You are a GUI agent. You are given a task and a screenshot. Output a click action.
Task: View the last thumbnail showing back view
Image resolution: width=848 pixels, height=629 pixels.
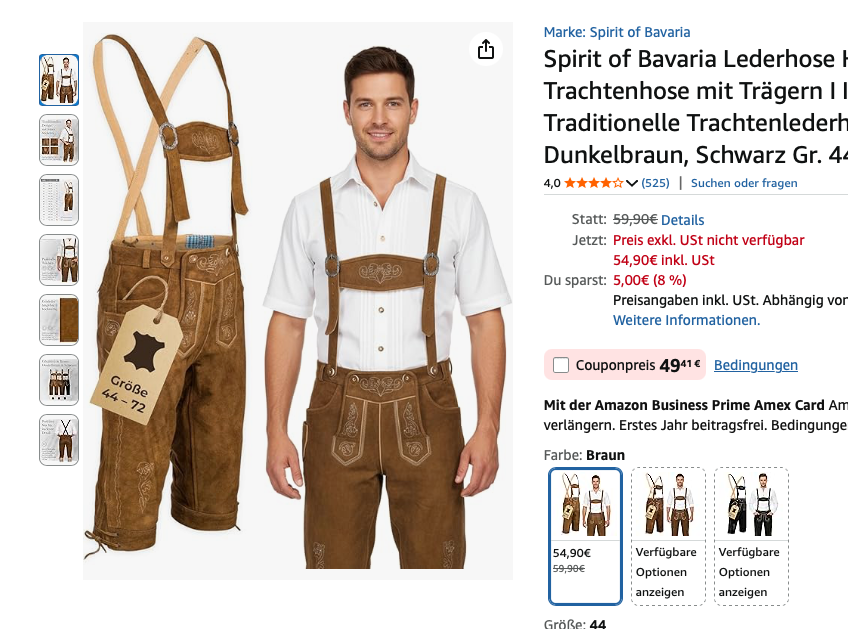[x=59, y=440]
